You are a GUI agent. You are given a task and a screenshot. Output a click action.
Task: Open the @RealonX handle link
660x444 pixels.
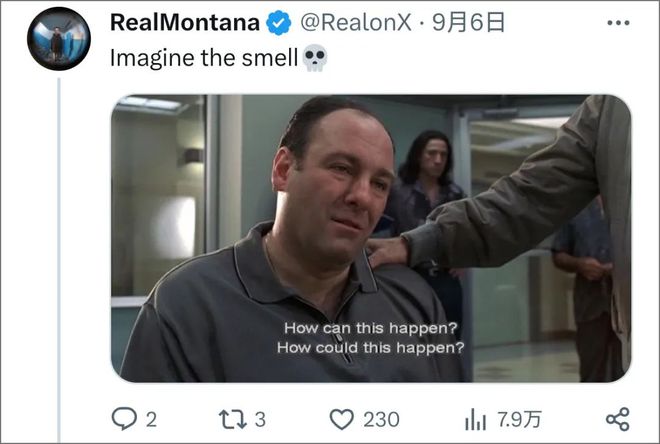tap(356, 23)
